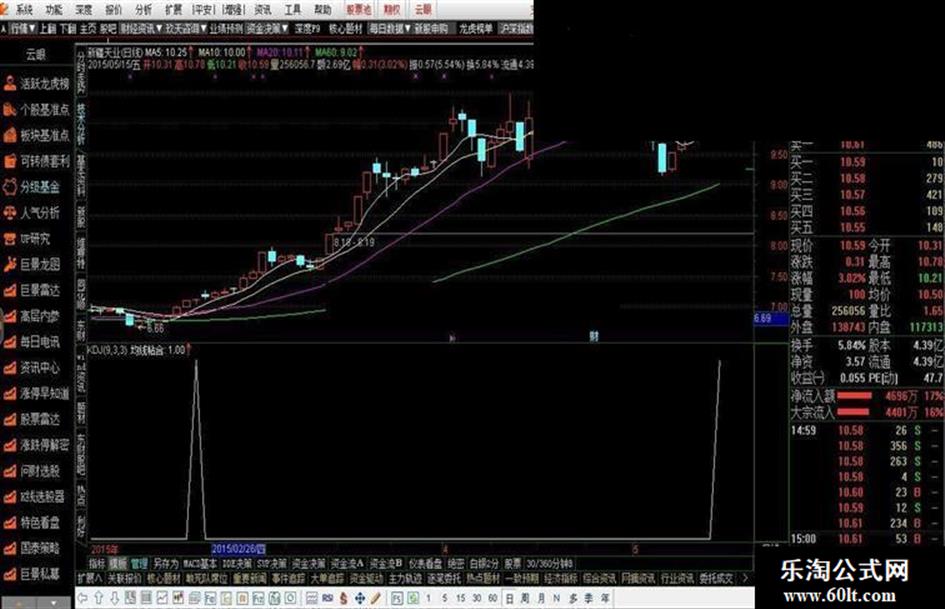Screen dimensions: 945x609
Task: Open 个股基准点 in the sidebar
Action: 36,110
